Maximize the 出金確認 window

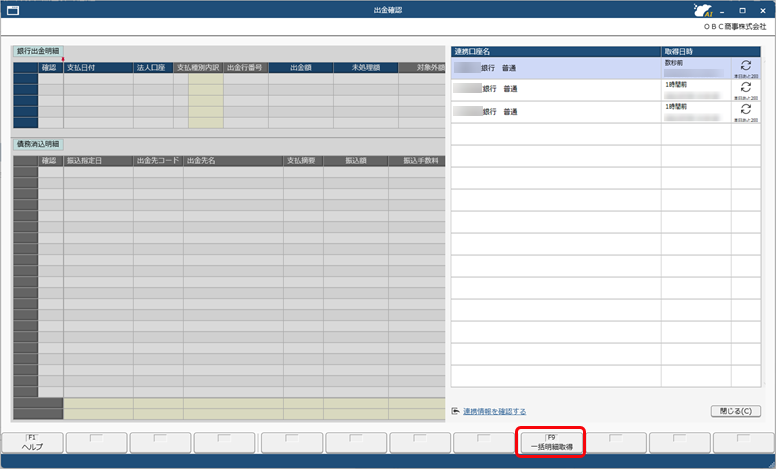click(741, 10)
